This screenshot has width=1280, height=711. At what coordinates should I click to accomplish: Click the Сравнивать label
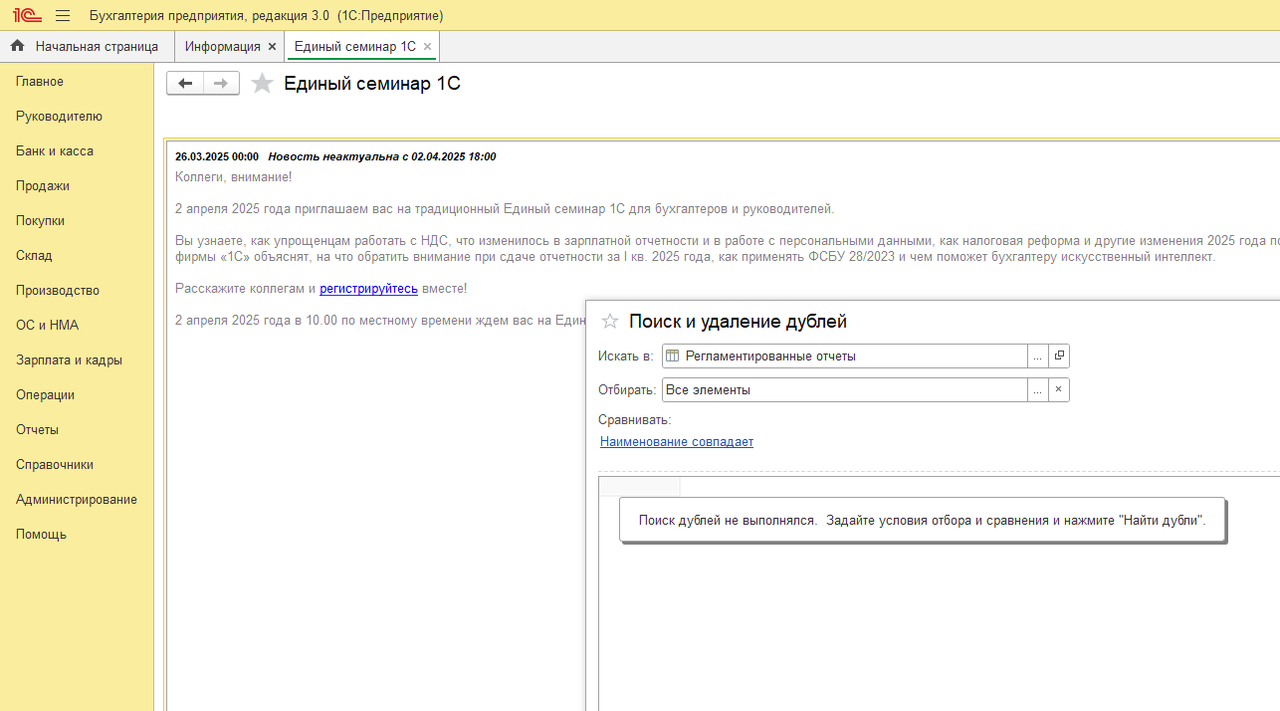[x=635, y=420]
